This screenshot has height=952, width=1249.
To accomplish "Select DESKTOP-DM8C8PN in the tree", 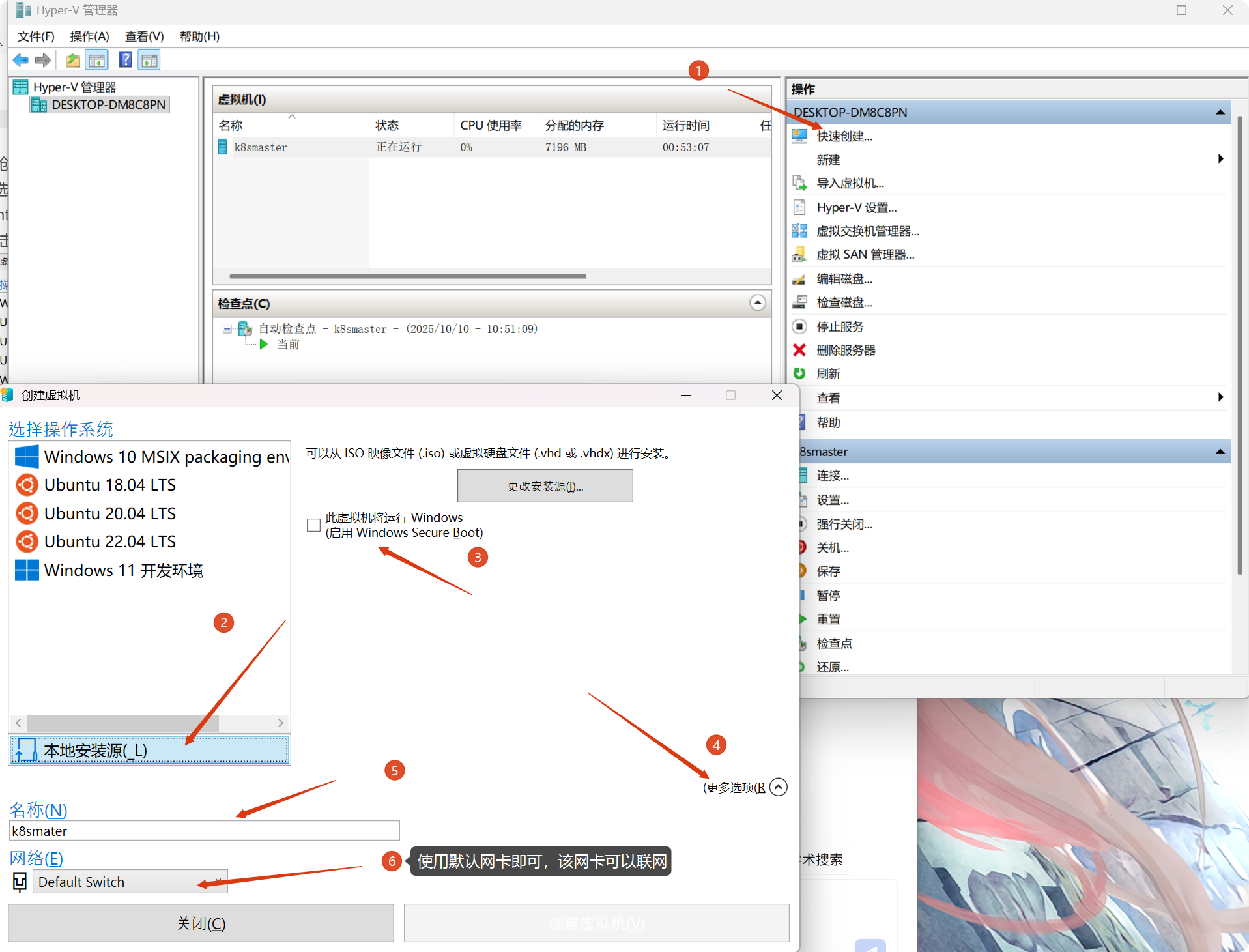I will click(x=100, y=104).
